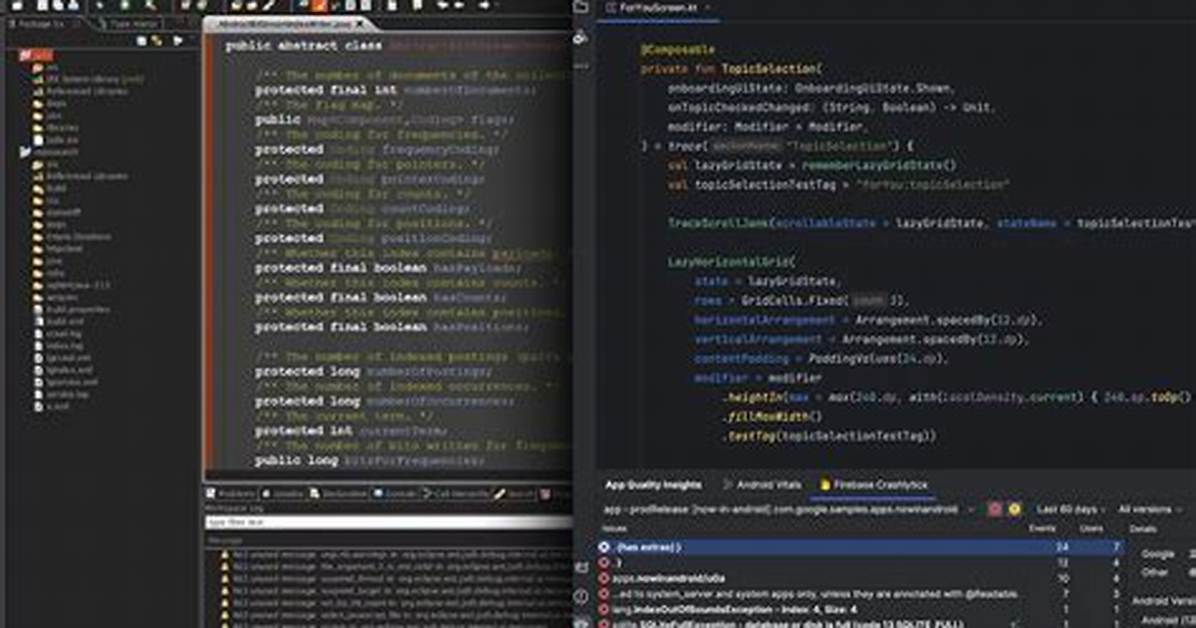Select the ForYouScreen.kt editor tab
The width and height of the screenshot is (1196, 628).
656,8
